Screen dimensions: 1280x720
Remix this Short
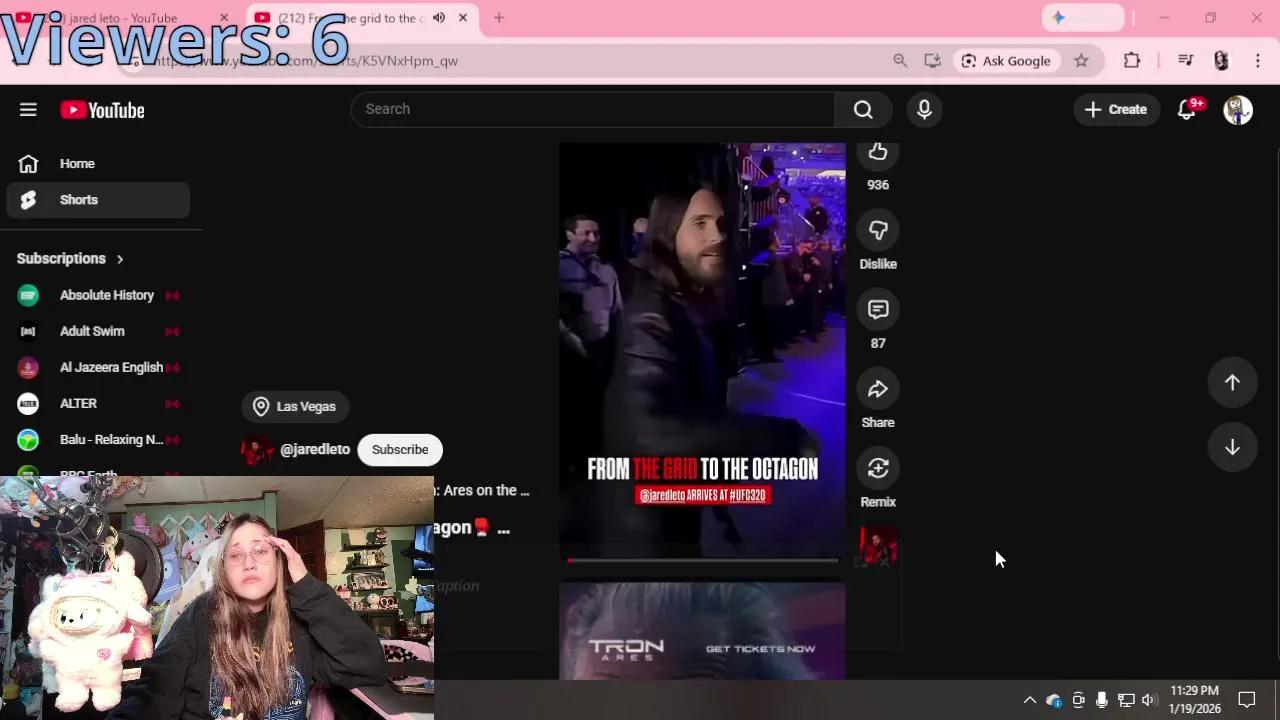pos(878,468)
